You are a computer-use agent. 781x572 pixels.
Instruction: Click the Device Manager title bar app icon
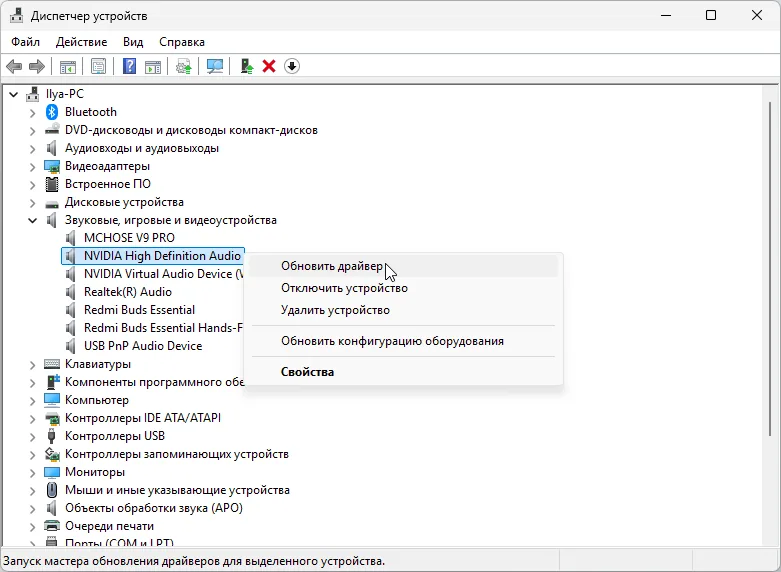point(16,15)
